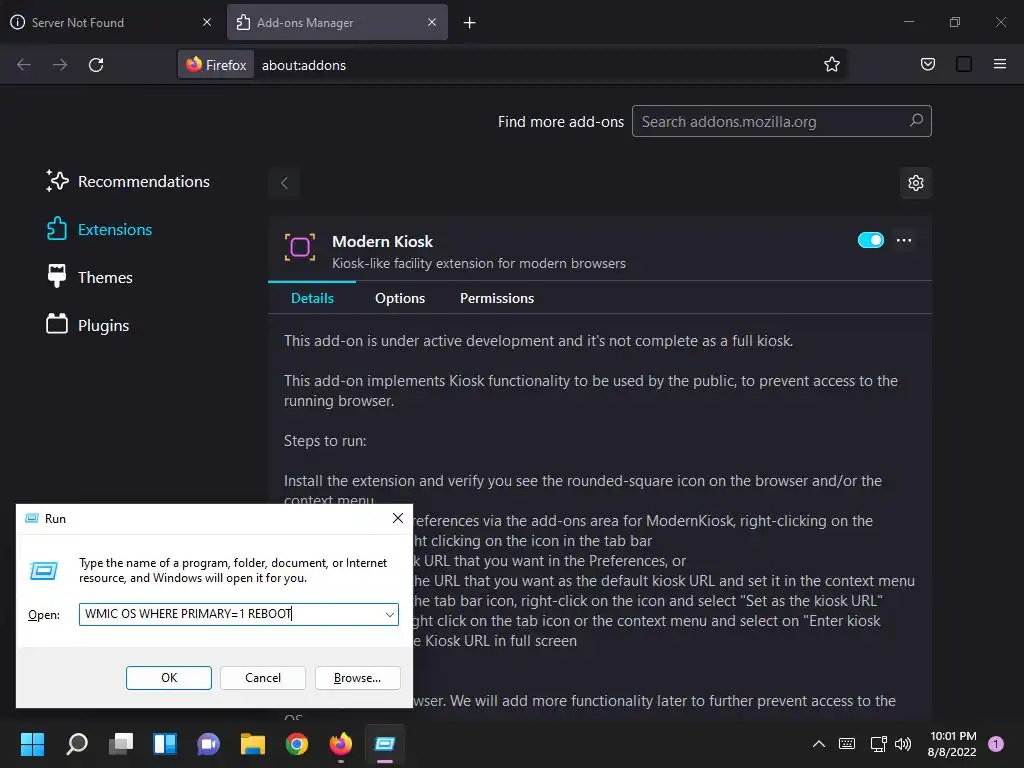This screenshot has width=1024, height=768.
Task: Open a new browser tab
Action: click(x=470, y=23)
